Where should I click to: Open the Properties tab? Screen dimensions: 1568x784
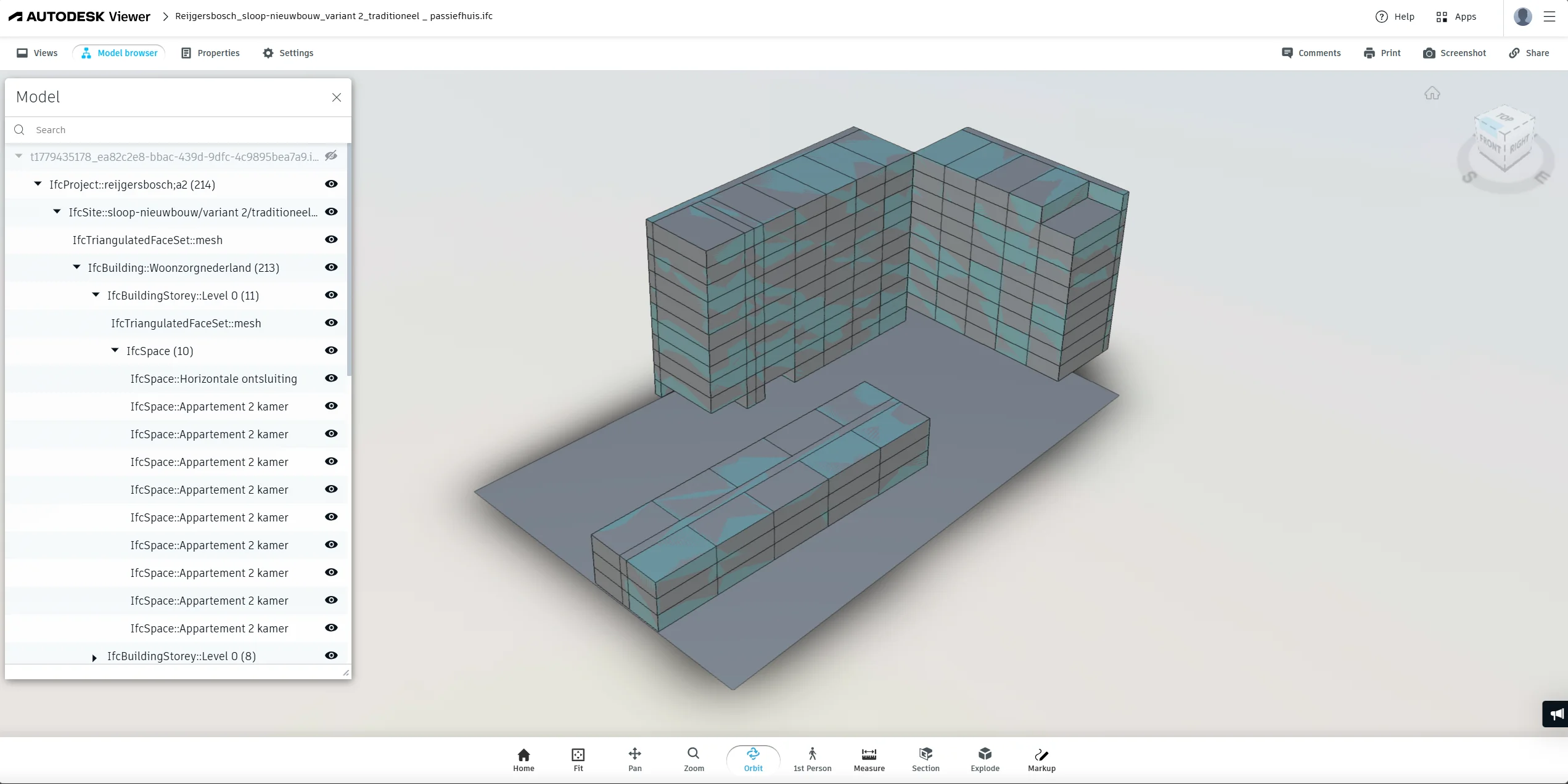[x=210, y=53]
